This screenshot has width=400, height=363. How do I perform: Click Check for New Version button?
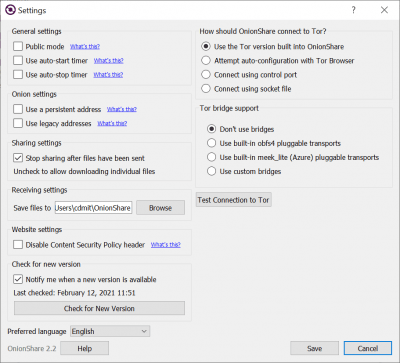pos(99,308)
